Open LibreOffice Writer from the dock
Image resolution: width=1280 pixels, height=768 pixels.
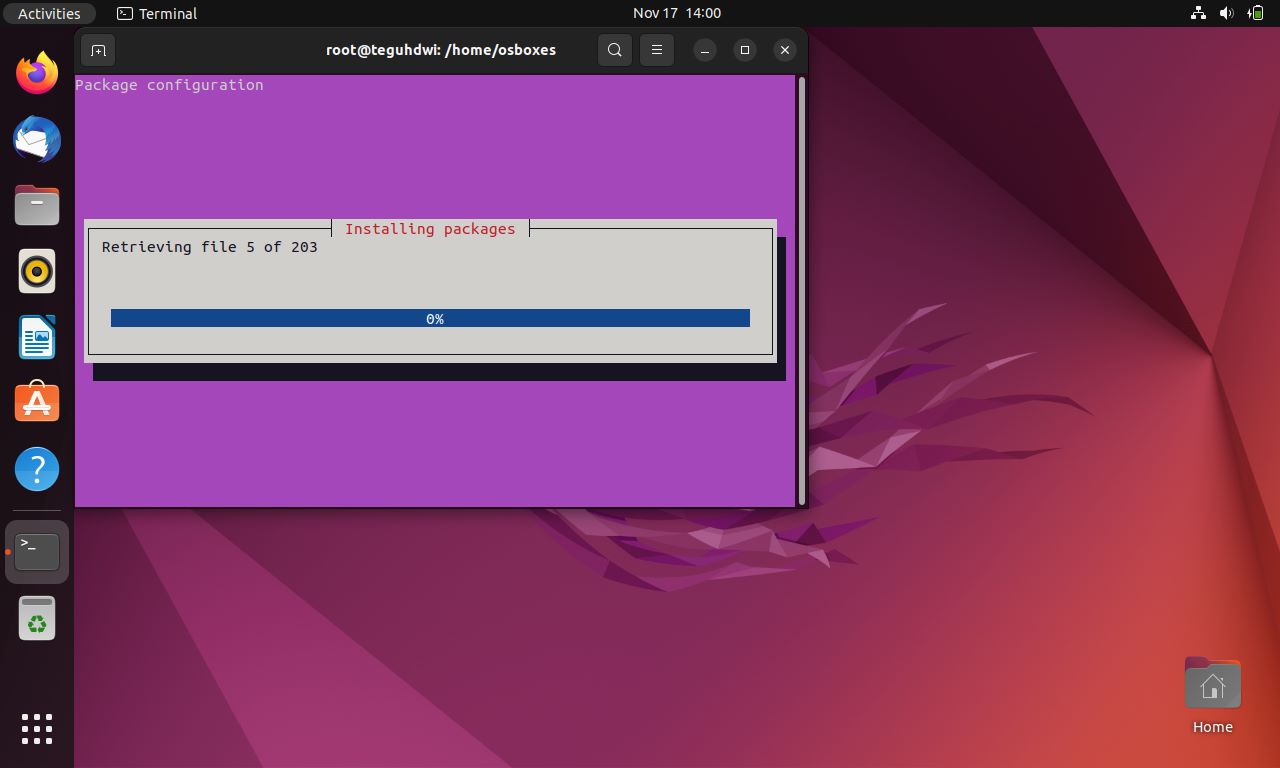tap(37, 337)
